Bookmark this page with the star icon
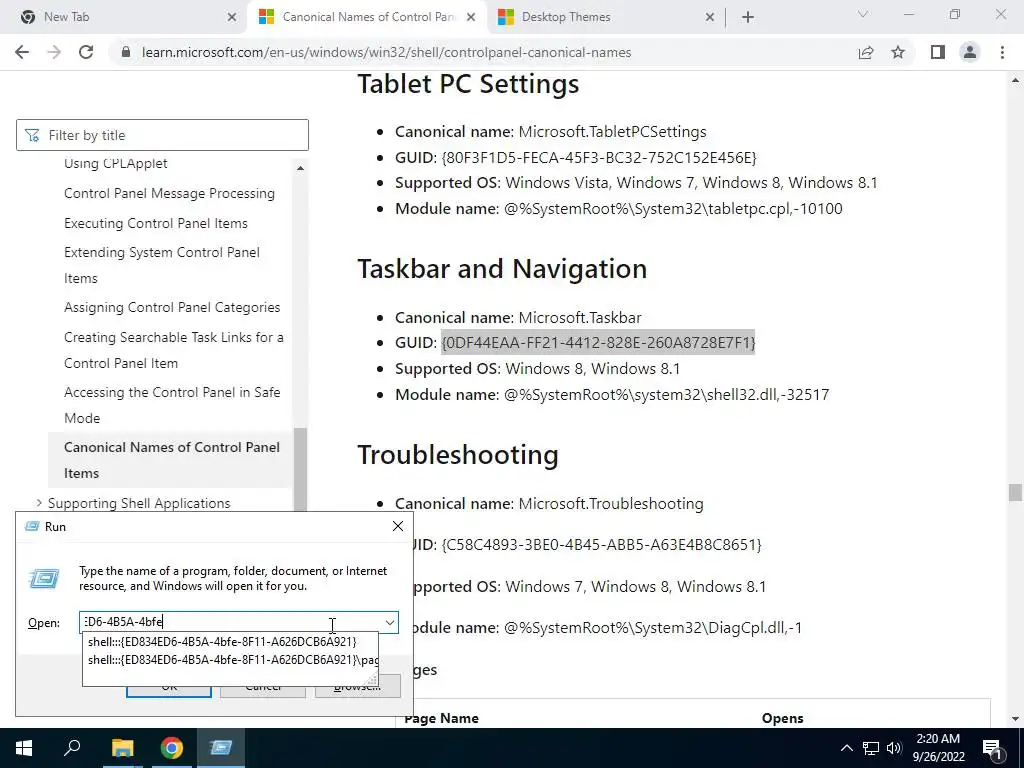This screenshot has width=1024, height=768. coord(898,52)
